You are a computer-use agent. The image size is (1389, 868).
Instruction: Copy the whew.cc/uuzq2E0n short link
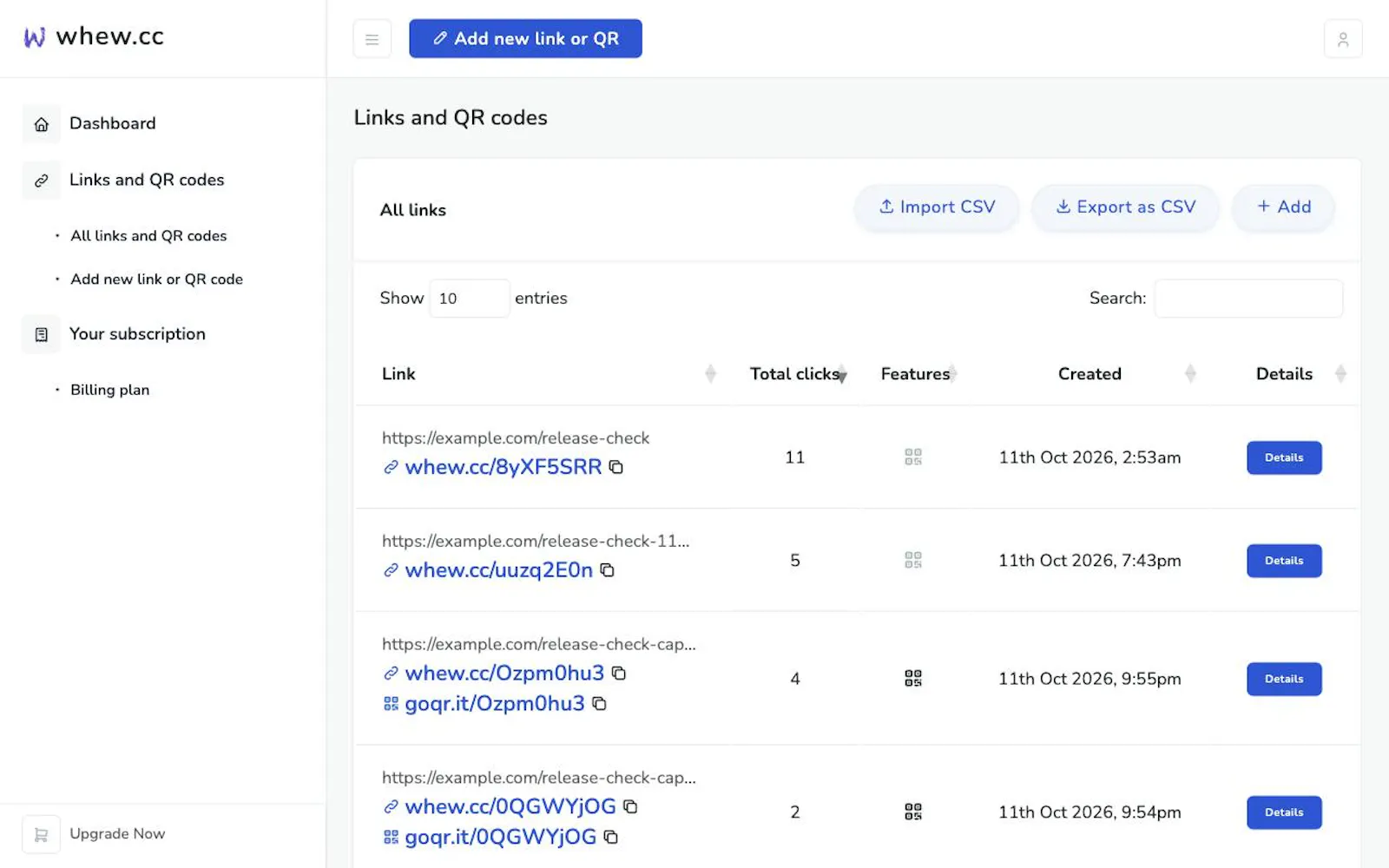pos(607,570)
